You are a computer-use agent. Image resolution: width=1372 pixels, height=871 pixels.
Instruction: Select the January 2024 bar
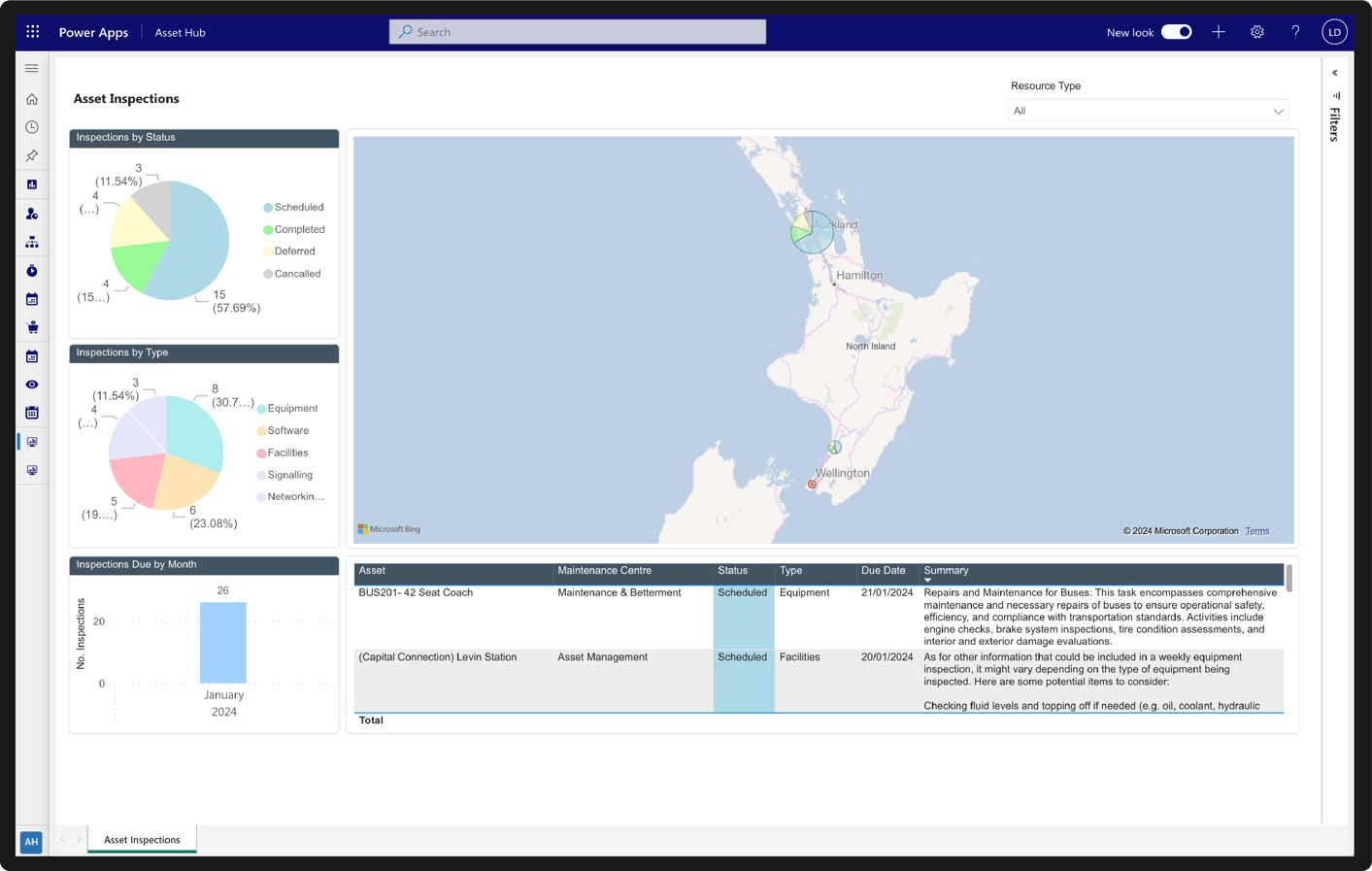223,643
